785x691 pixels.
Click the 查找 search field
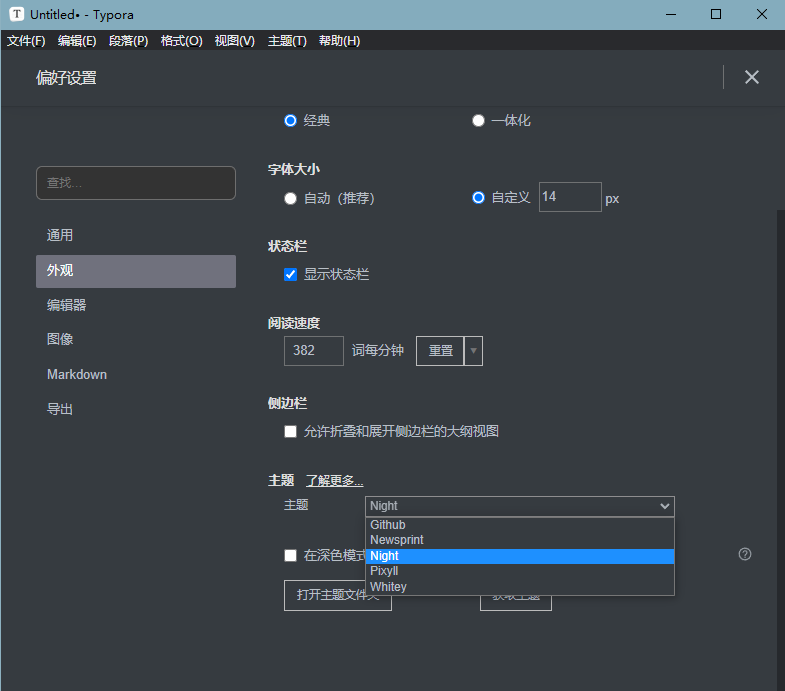tap(136, 183)
